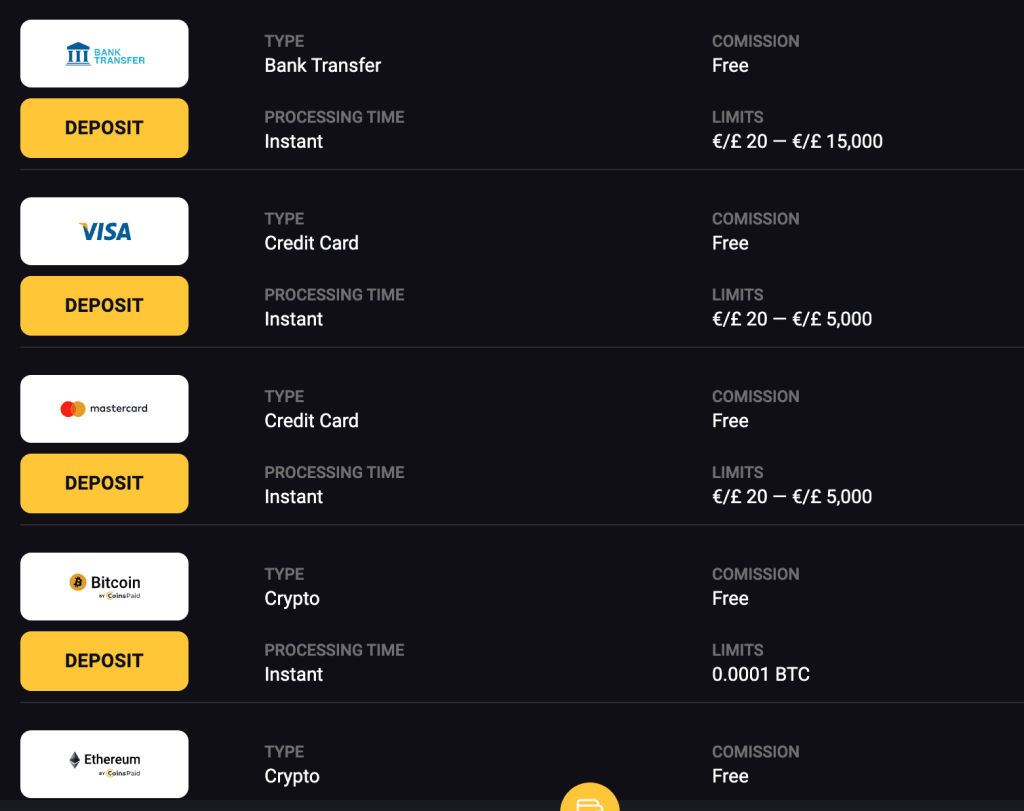1024x811 pixels.
Task: Hit Deposit under the Mastercard logo
Action: (x=104, y=483)
